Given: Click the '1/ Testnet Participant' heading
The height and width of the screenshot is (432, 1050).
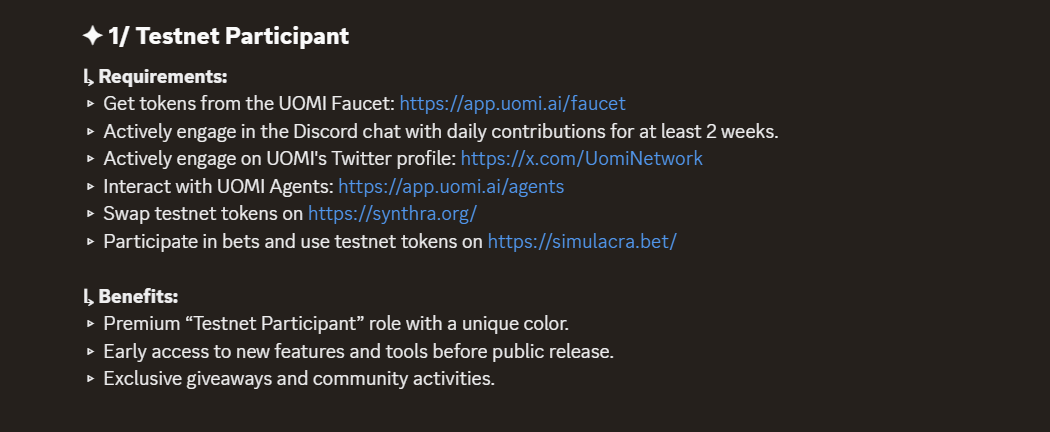Looking at the screenshot, I should click(228, 35).
